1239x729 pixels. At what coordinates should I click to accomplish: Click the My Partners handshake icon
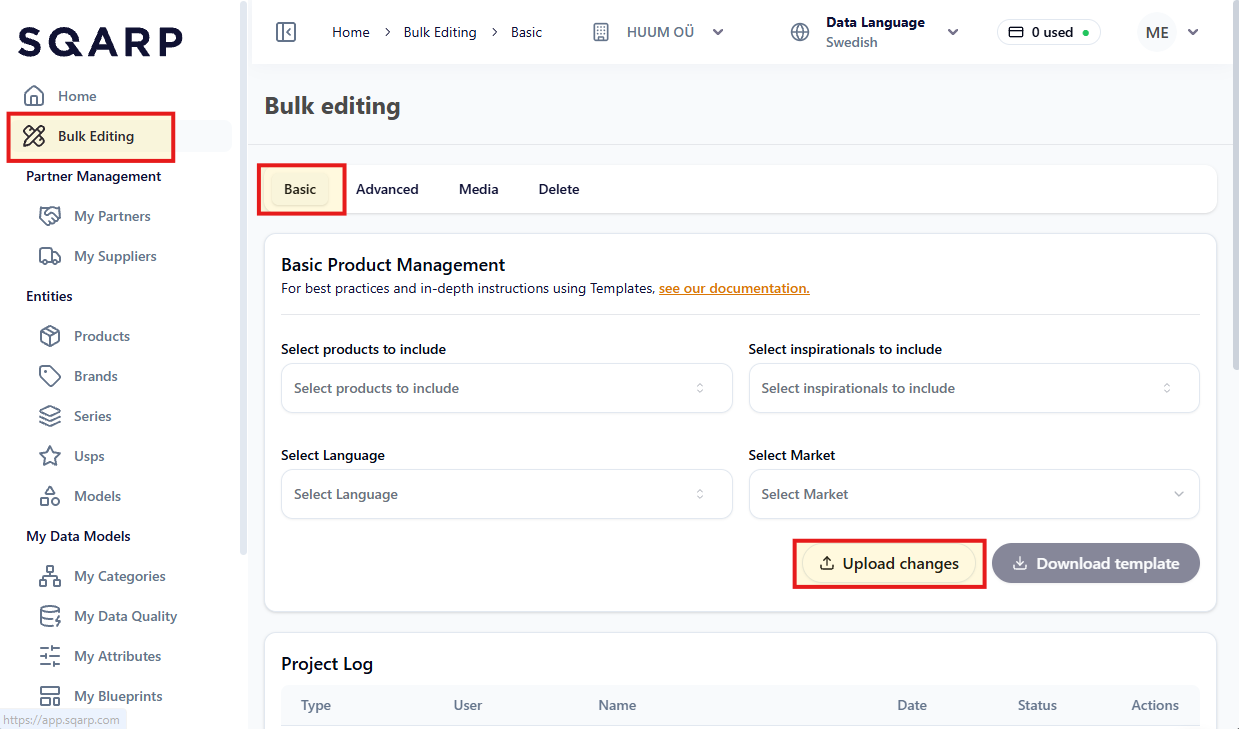coord(50,216)
